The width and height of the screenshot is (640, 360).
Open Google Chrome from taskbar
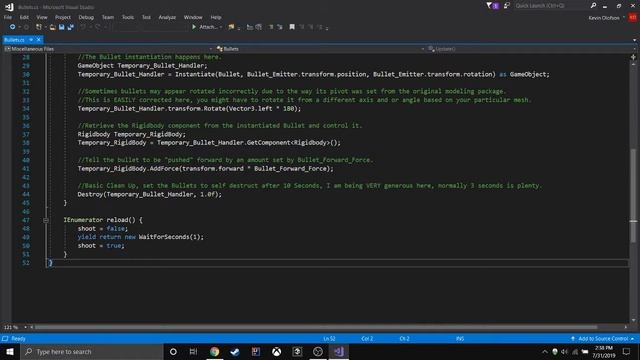[x=214, y=351]
